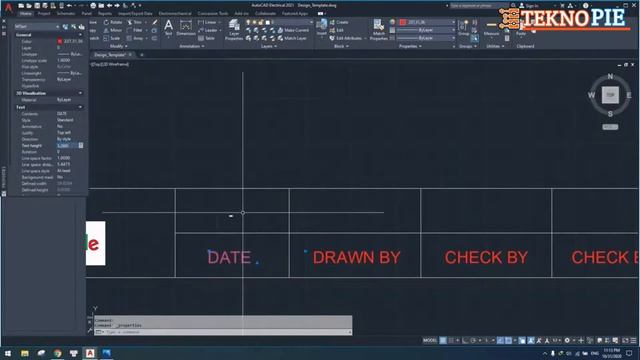
Task: Open the Import/Export Data ribbon tab
Action: (135, 13)
